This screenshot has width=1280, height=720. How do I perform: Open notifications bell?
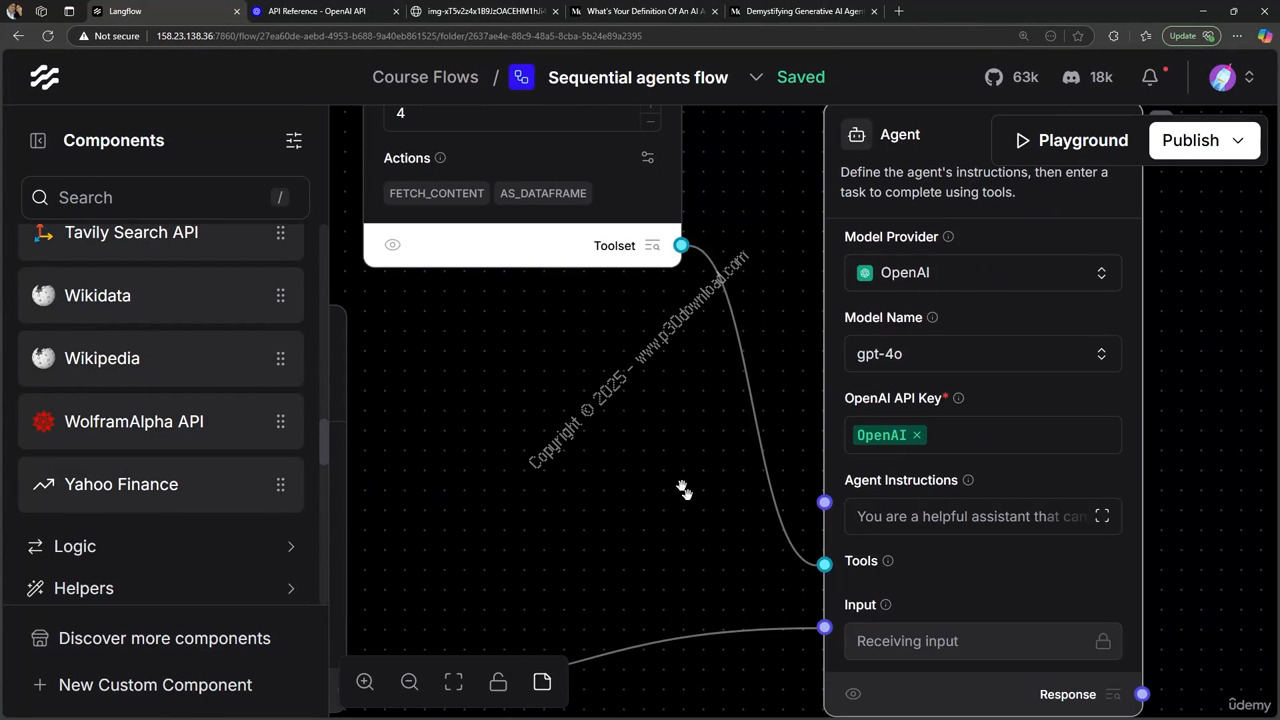(1150, 77)
